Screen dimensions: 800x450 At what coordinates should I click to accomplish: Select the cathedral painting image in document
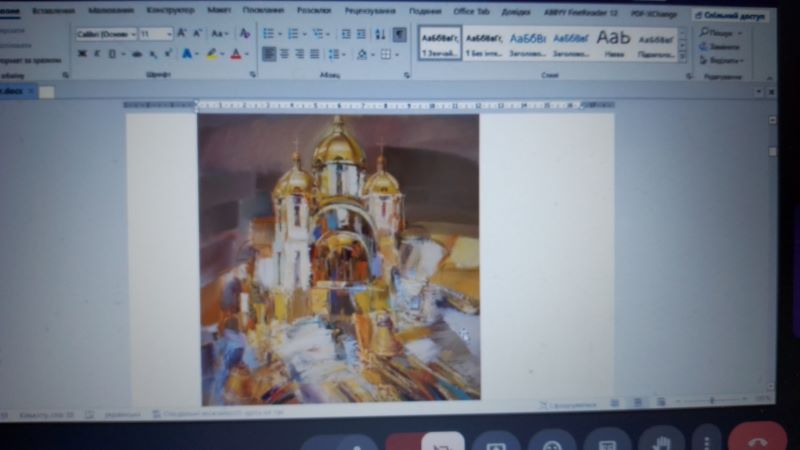click(x=338, y=258)
